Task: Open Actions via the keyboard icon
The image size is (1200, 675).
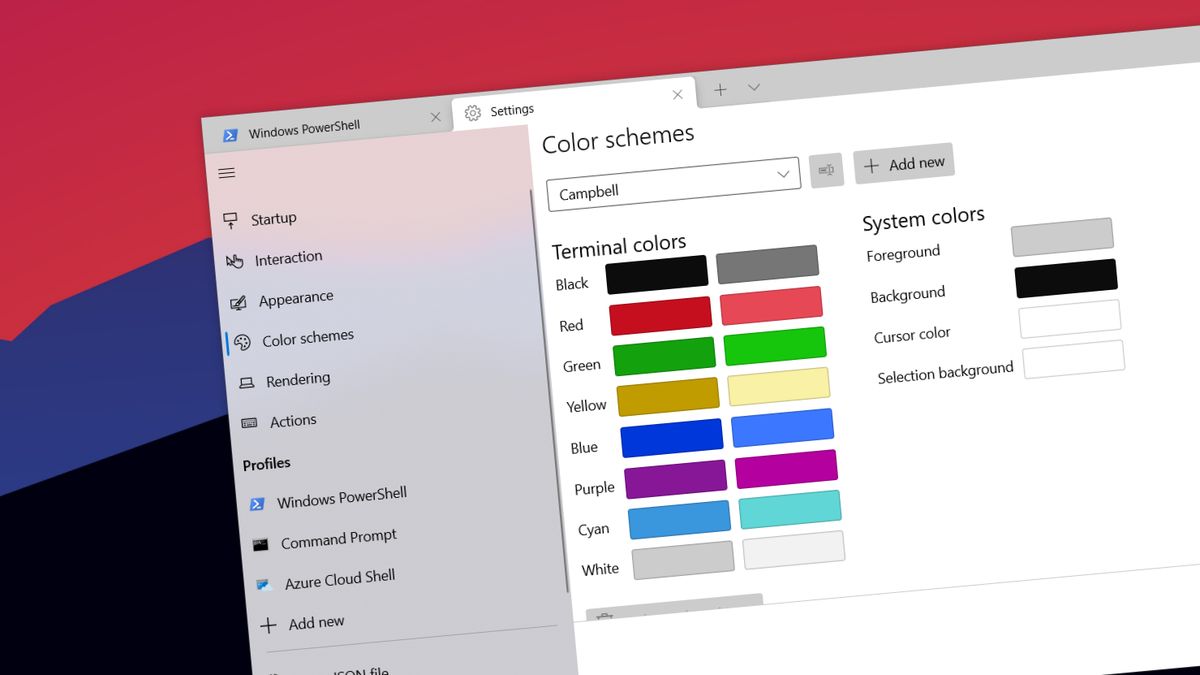Action: pyautogui.click(x=251, y=420)
